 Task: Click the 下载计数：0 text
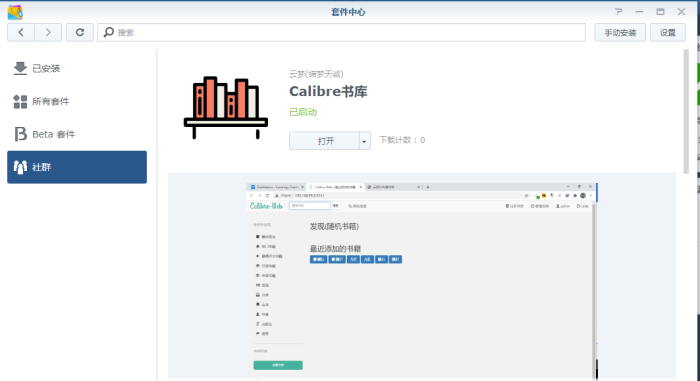[x=402, y=140]
